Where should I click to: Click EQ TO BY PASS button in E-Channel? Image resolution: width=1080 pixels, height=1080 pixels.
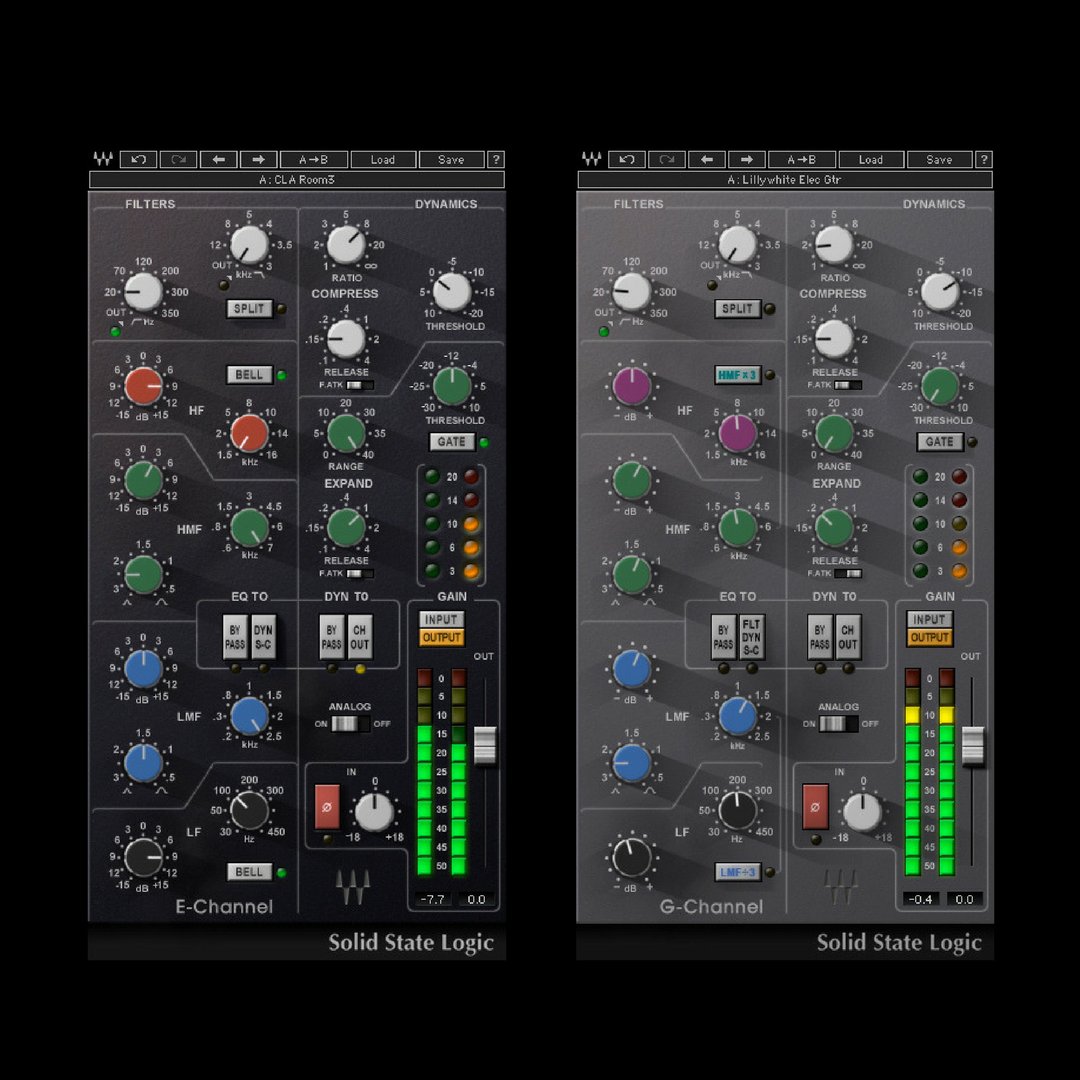click(236, 637)
